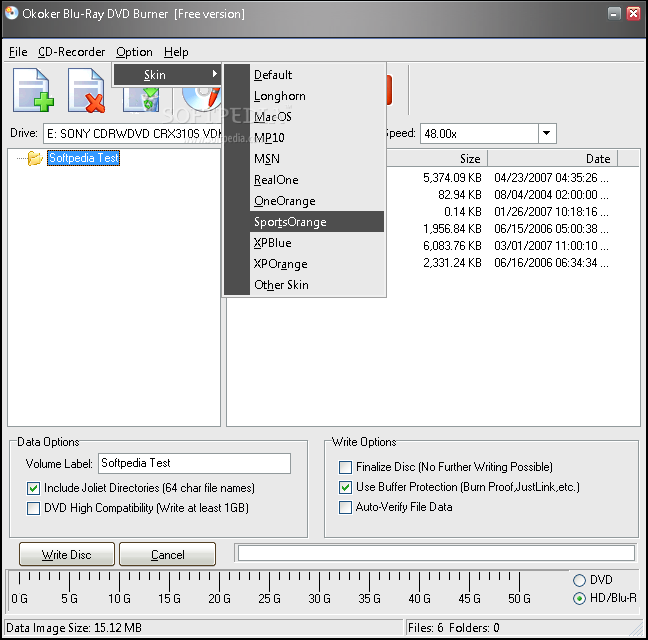
Task: Select the Softpedia Test tree item
Action: click(83, 158)
